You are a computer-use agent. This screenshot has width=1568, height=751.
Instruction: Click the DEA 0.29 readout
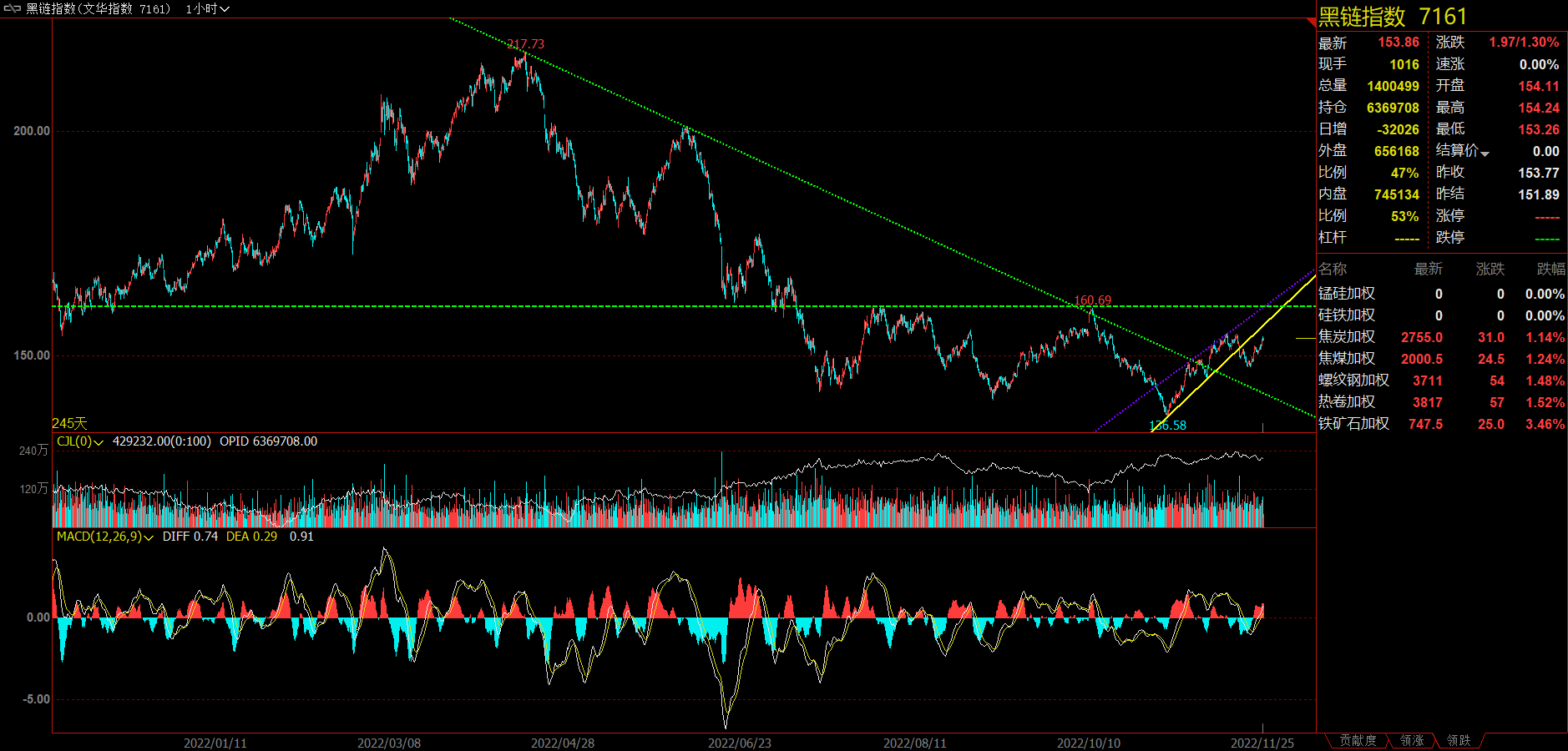(251, 537)
